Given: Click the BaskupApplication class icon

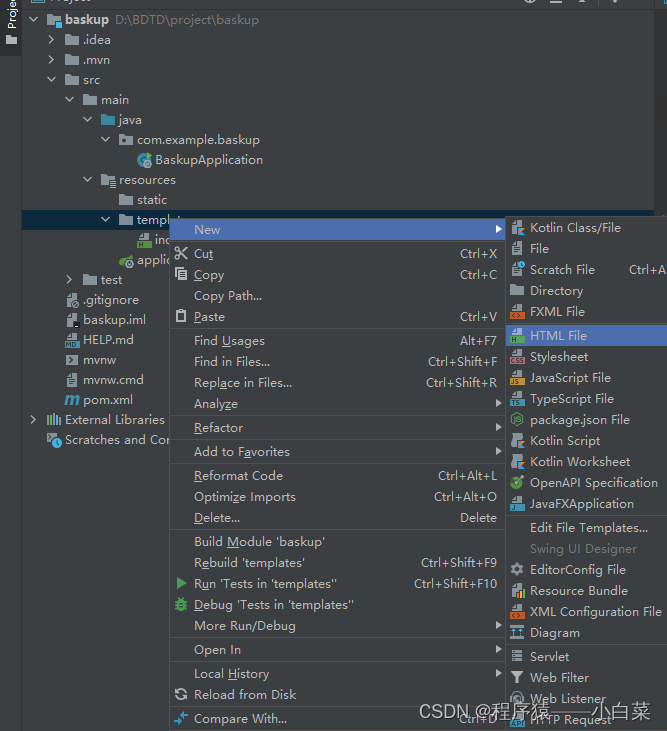Looking at the screenshot, I should pyautogui.click(x=144, y=160).
